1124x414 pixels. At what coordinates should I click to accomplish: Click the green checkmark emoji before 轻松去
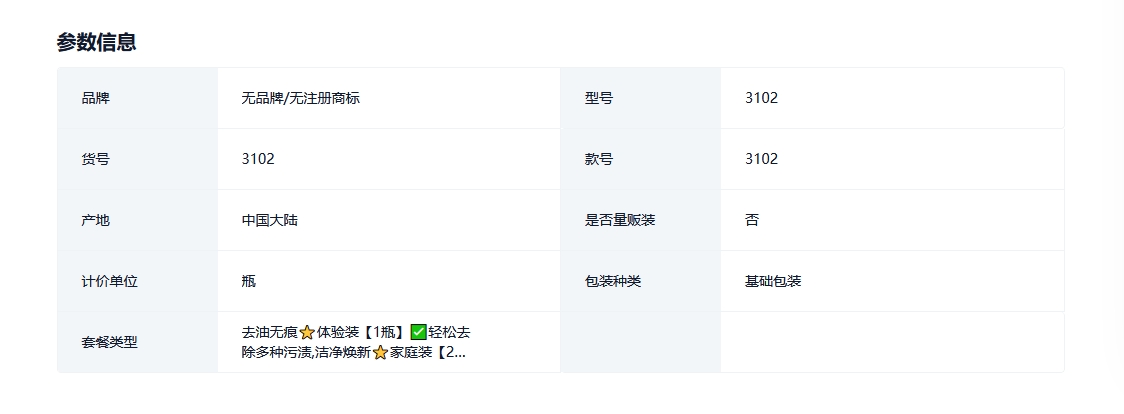point(418,332)
